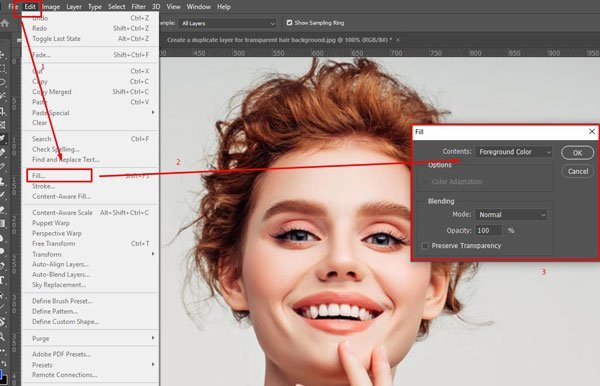Choose Check Spelling... menu entry
This screenshot has height=386, width=600.
[x=91, y=149]
